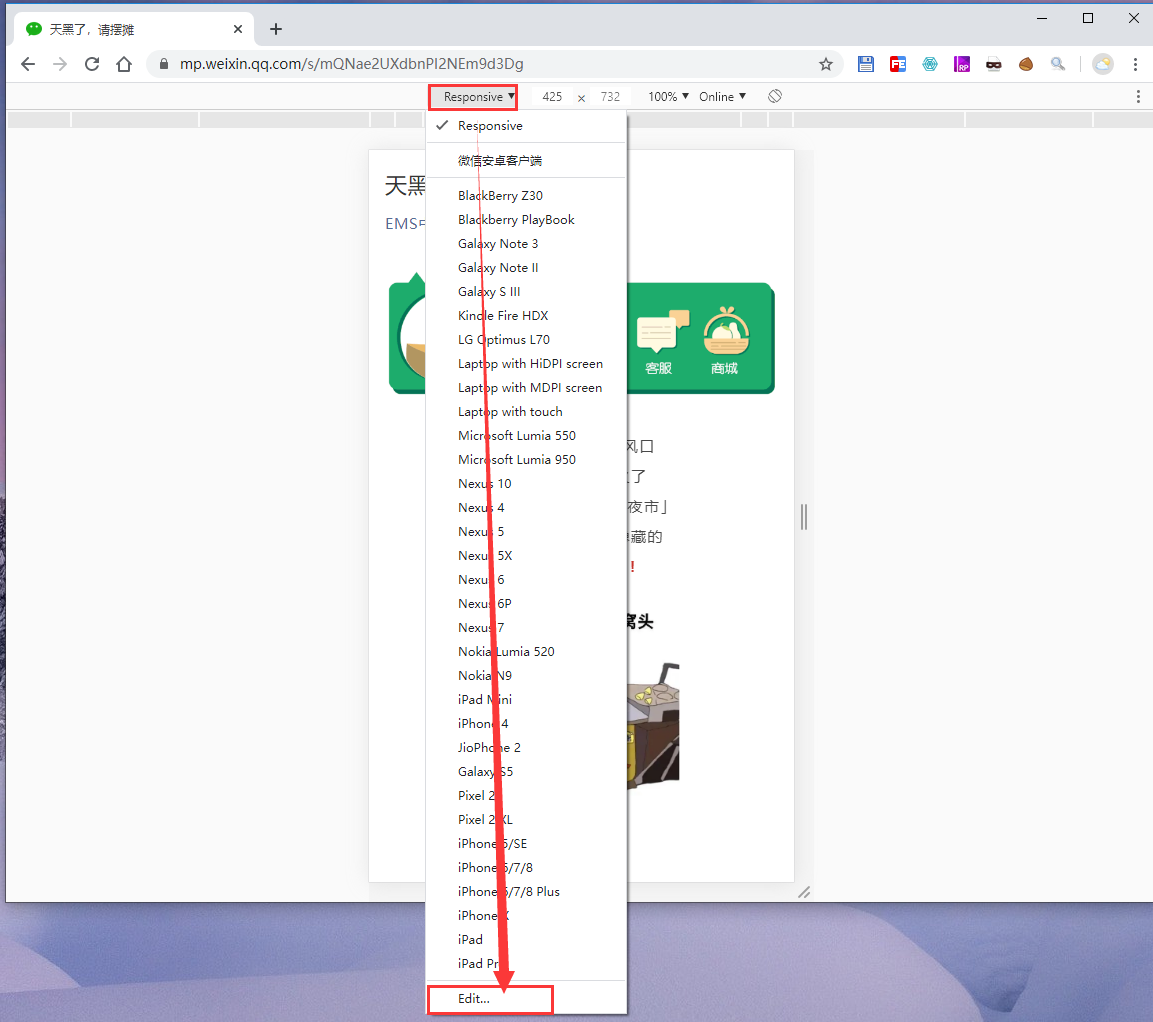1153x1022 pixels.
Task: Open the browser home page
Action: pyautogui.click(x=124, y=64)
